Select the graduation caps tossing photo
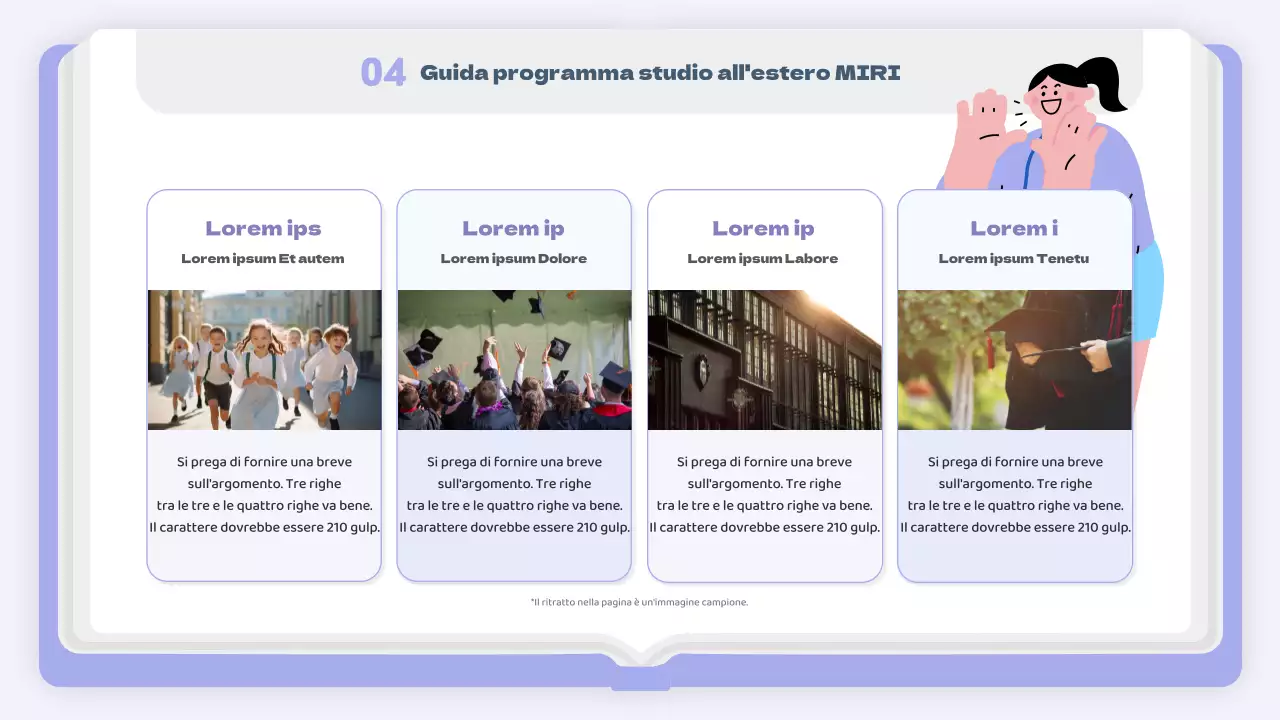This screenshot has width=1280, height=720. (514, 360)
